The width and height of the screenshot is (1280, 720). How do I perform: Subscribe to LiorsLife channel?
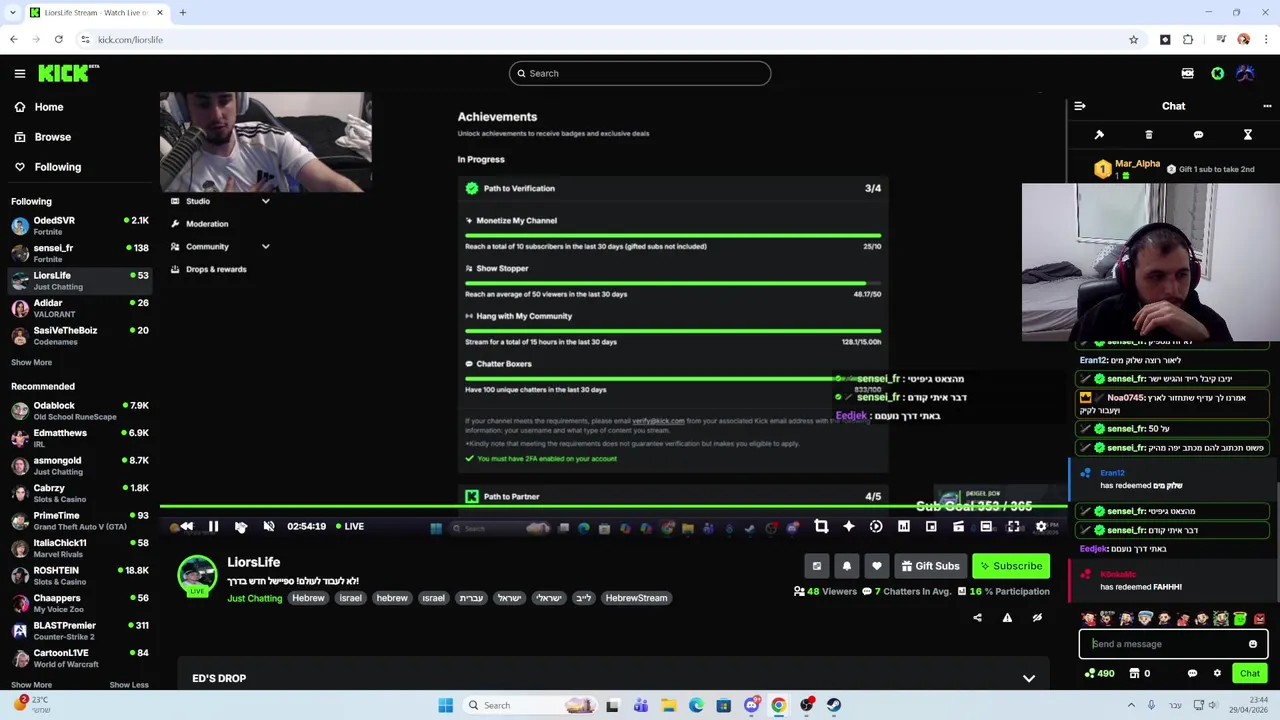point(1011,566)
